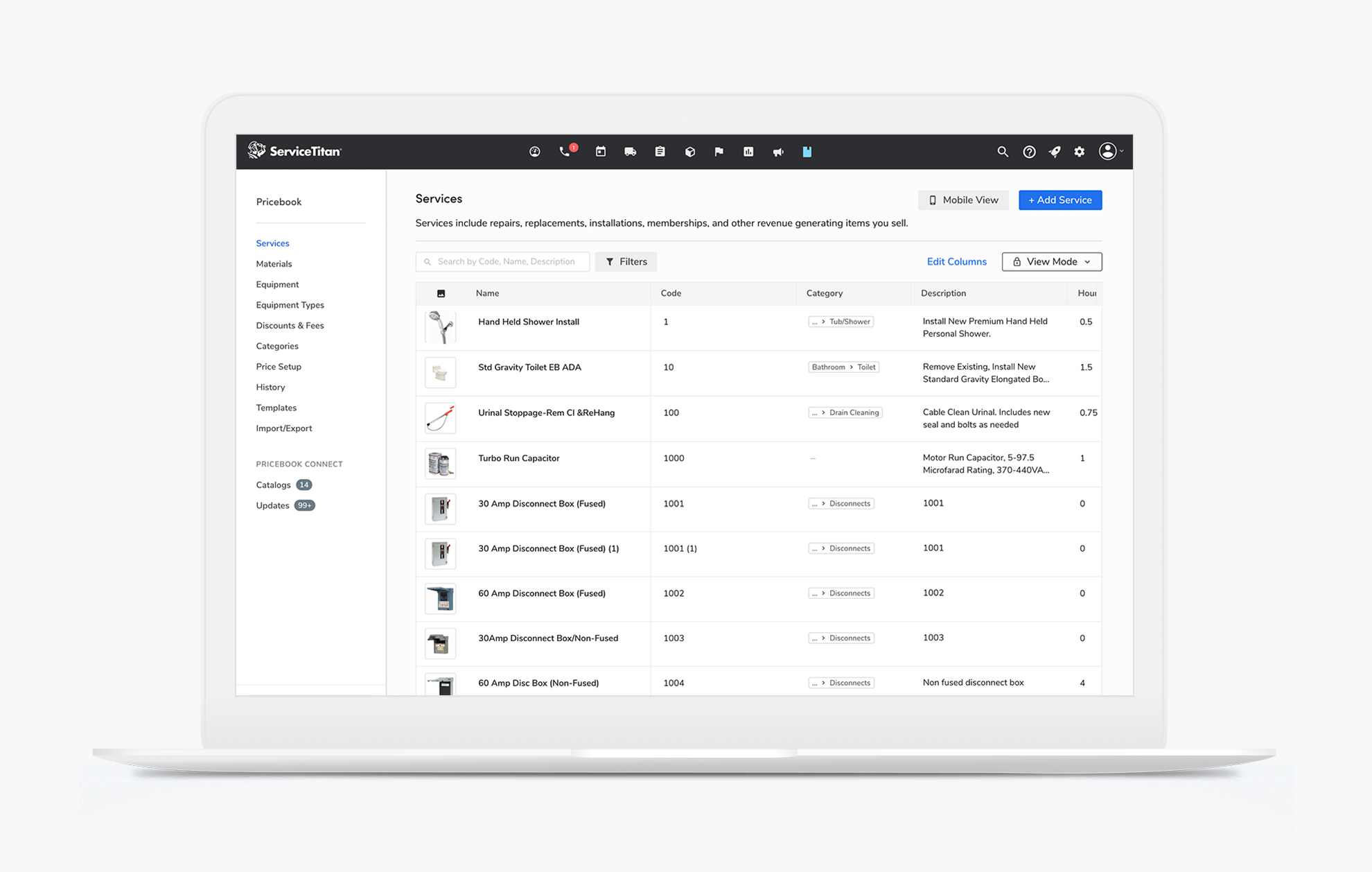Click the services search field
This screenshot has height=872, width=1372.
(506, 261)
